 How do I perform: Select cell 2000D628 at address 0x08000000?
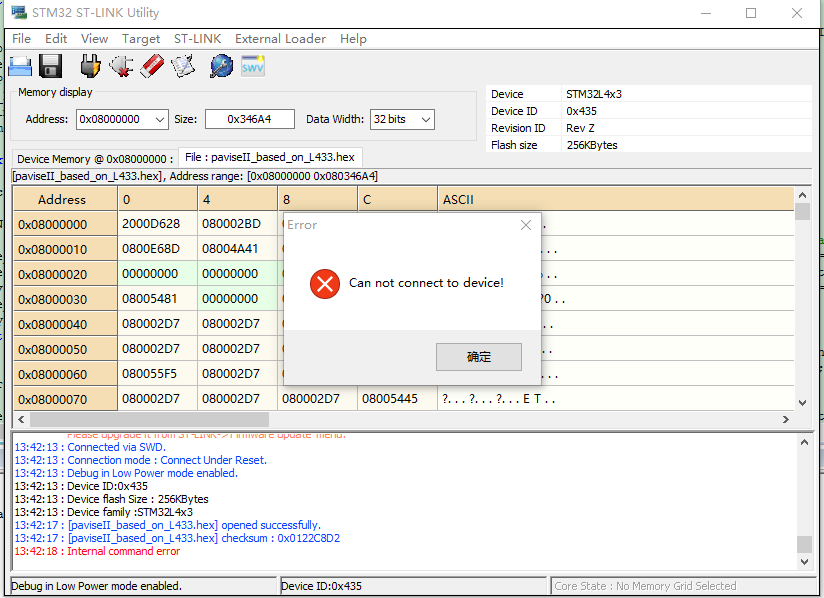[x=157, y=224]
